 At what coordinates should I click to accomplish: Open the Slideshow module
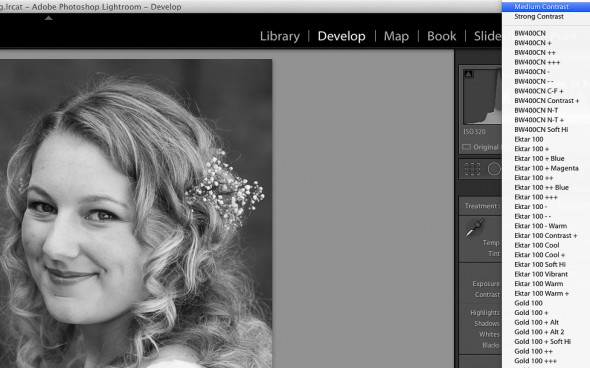click(x=487, y=36)
